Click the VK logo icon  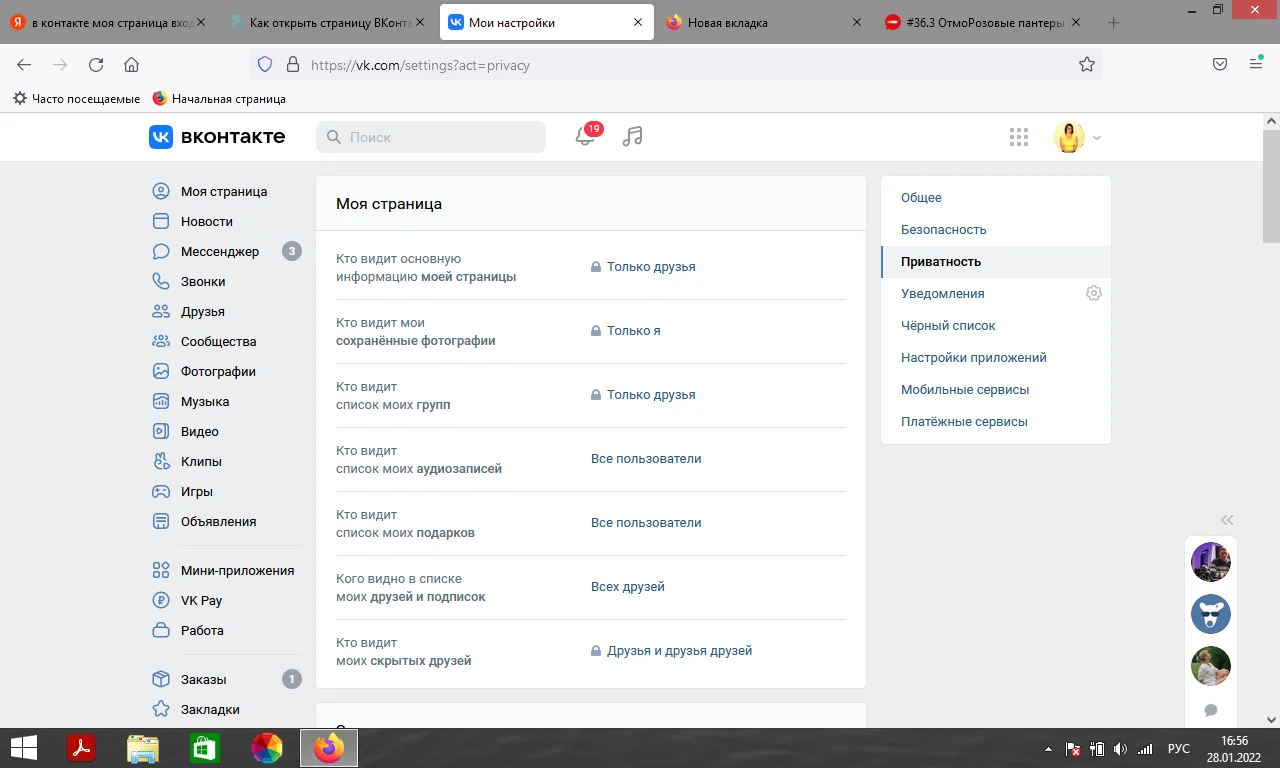(x=161, y=137)
